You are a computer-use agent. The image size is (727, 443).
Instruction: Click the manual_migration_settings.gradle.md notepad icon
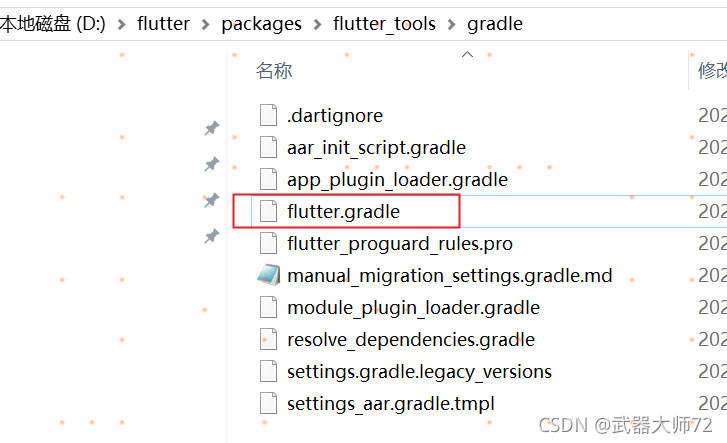pos(268,275)
